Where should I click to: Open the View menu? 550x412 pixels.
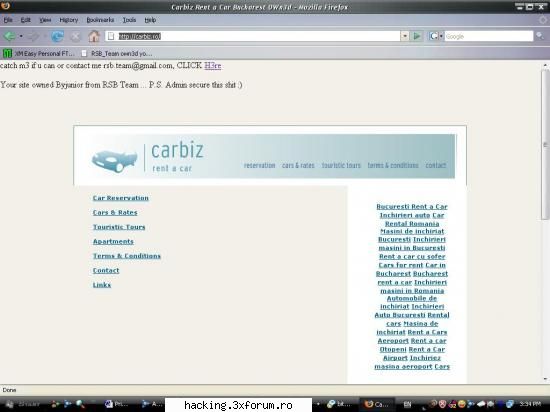click(x=45, y=20)
